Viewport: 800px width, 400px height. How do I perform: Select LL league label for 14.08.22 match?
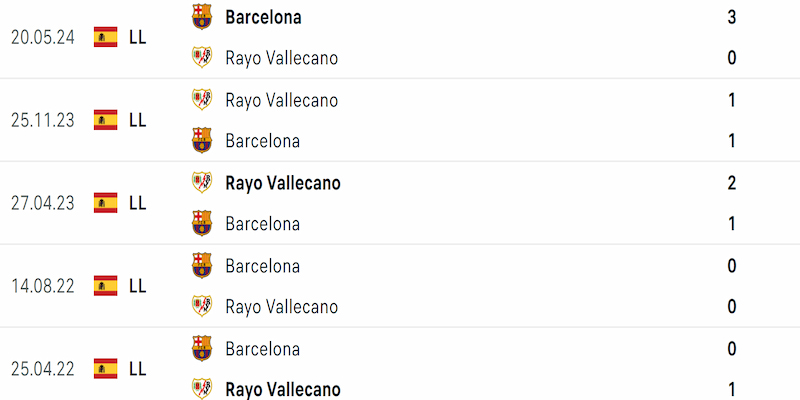[x=138, y=286]
